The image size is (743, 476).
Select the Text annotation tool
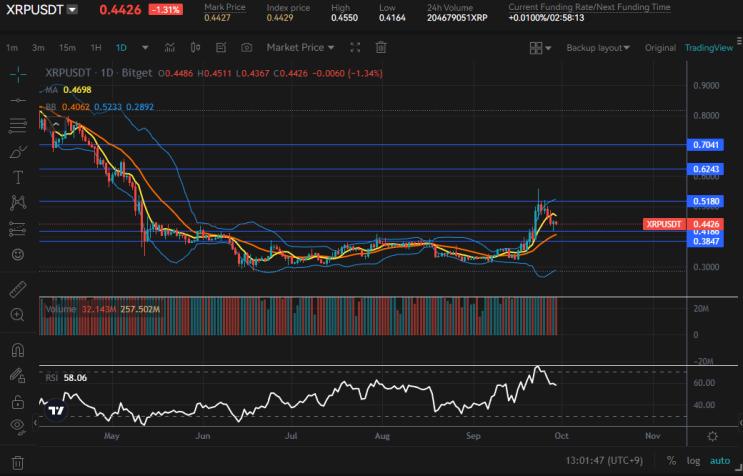(18, 177)
